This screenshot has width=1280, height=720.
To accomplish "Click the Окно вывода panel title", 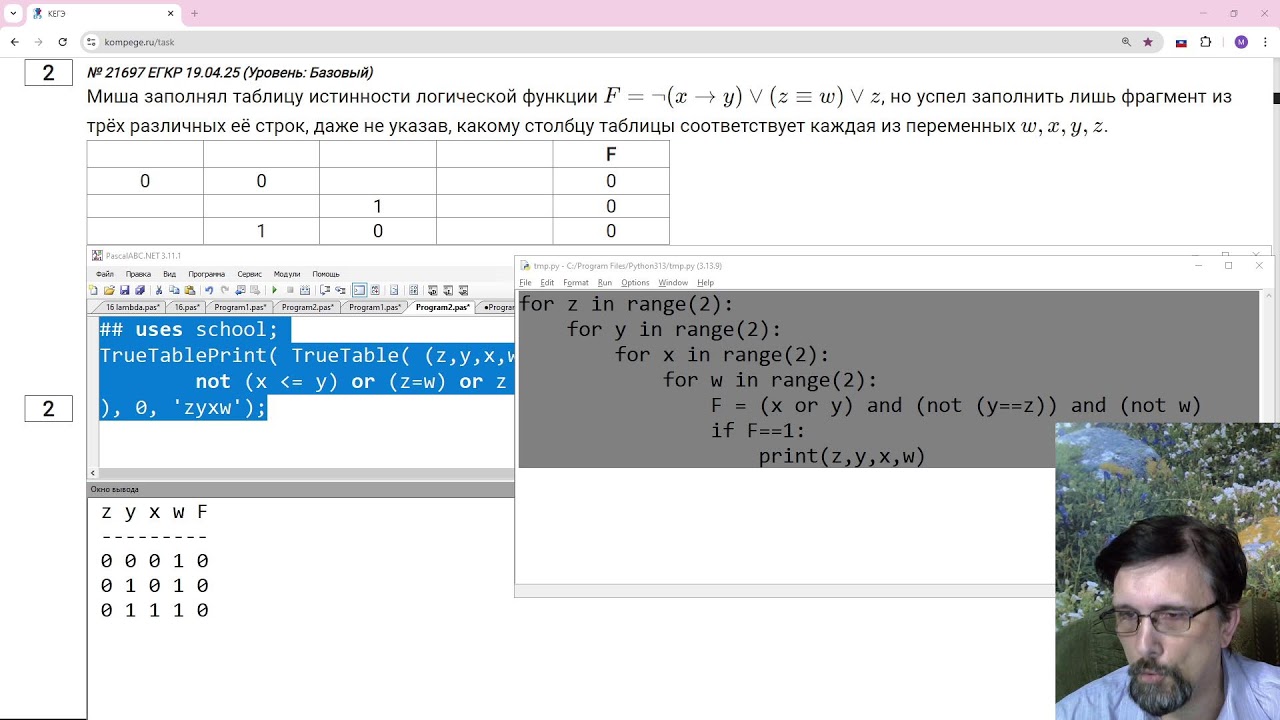I will tap(115, 489).
